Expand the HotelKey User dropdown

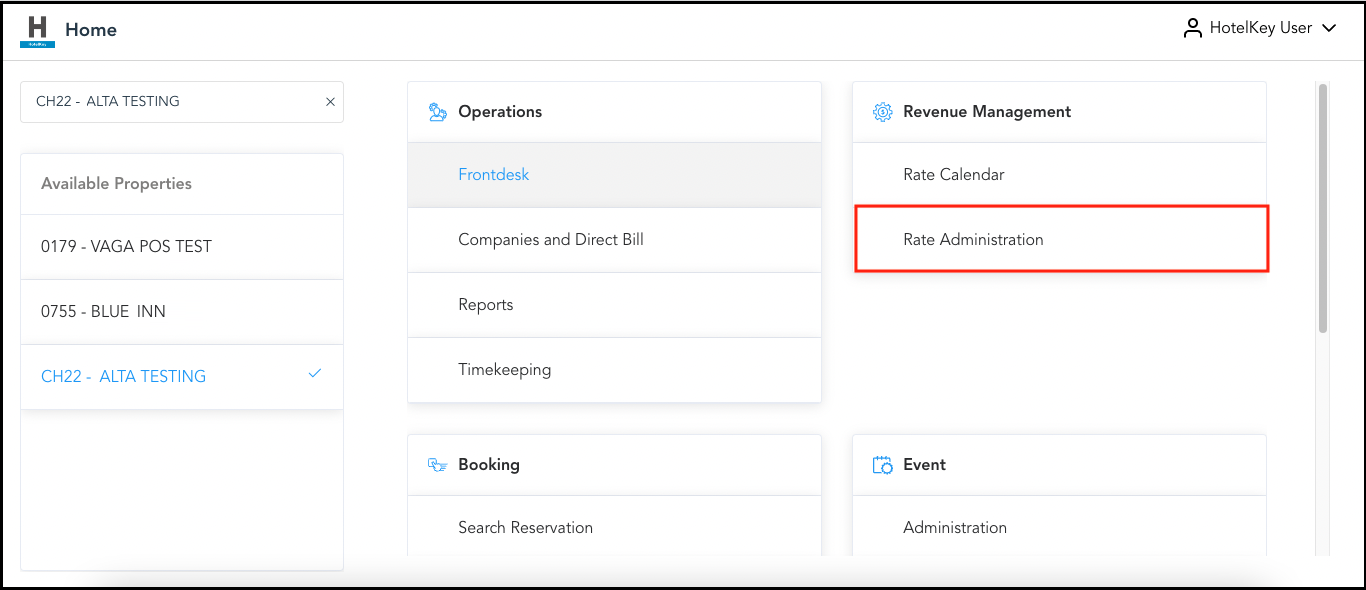(x=1330, y=28)
